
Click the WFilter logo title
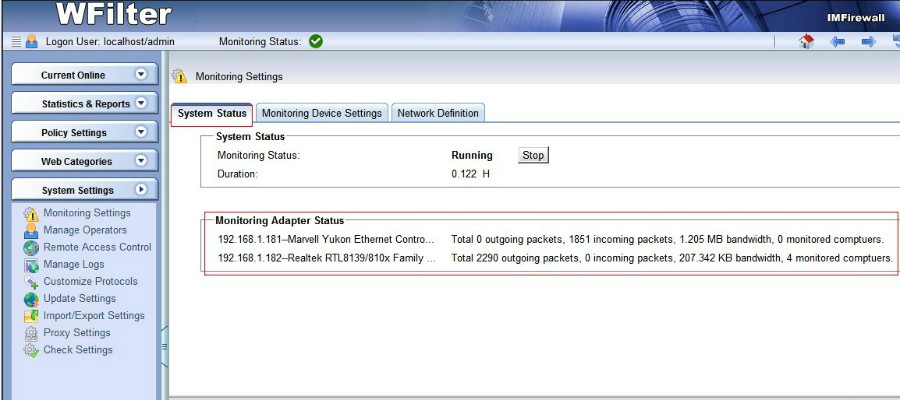pos(114,14)
